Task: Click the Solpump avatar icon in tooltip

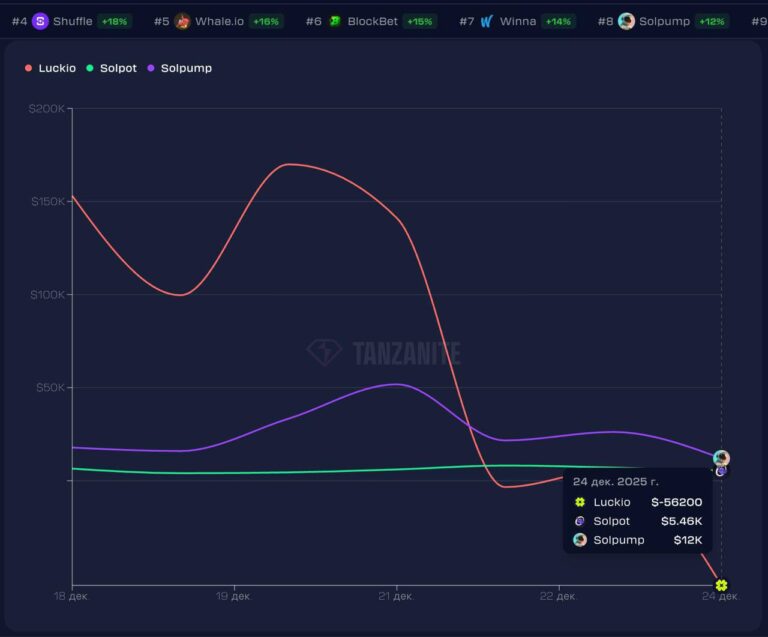Action: [580, 540]
